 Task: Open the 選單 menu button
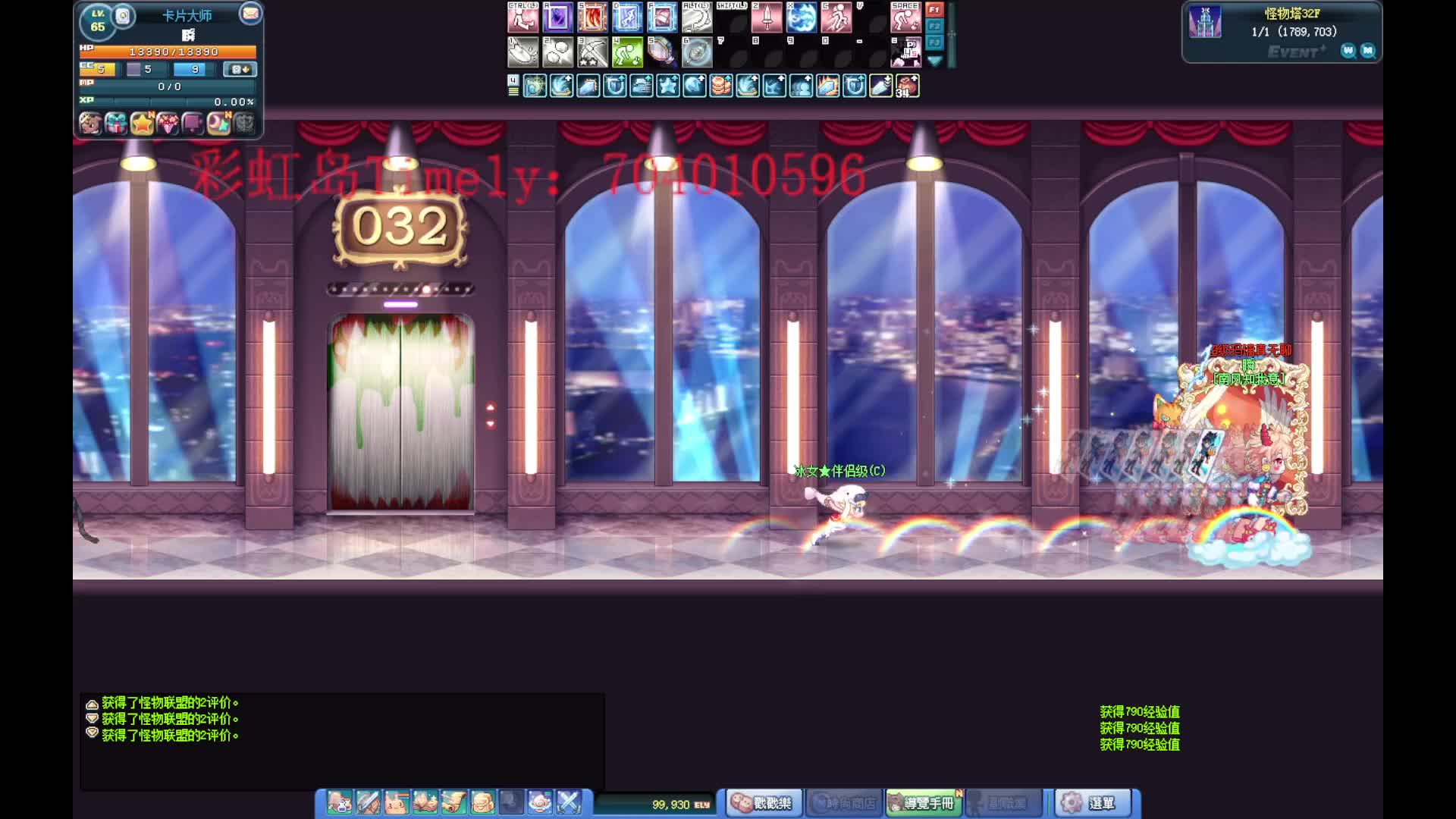click(x=1092, y=802)
